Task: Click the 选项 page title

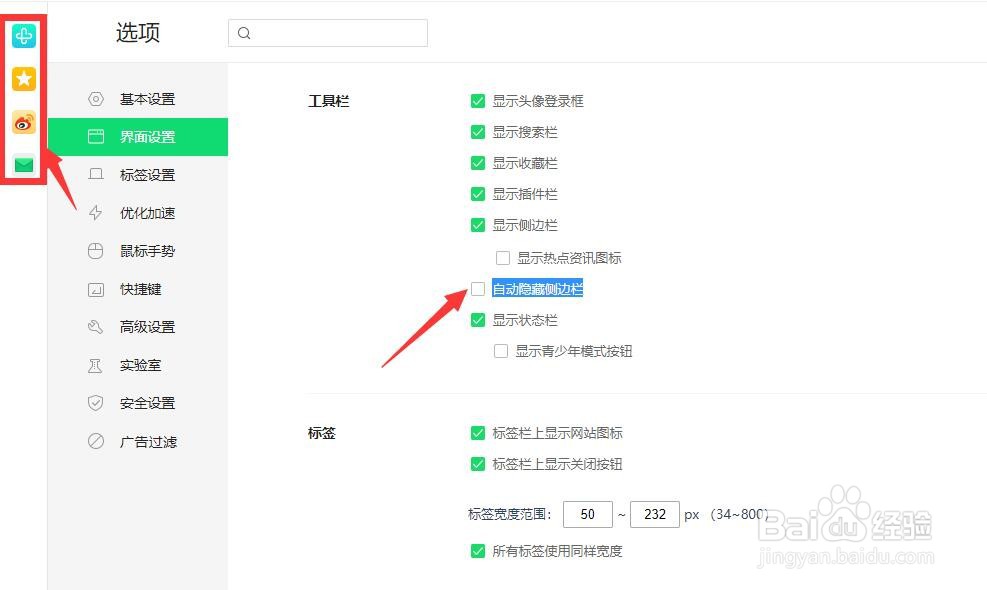Action: coord(138,32)
